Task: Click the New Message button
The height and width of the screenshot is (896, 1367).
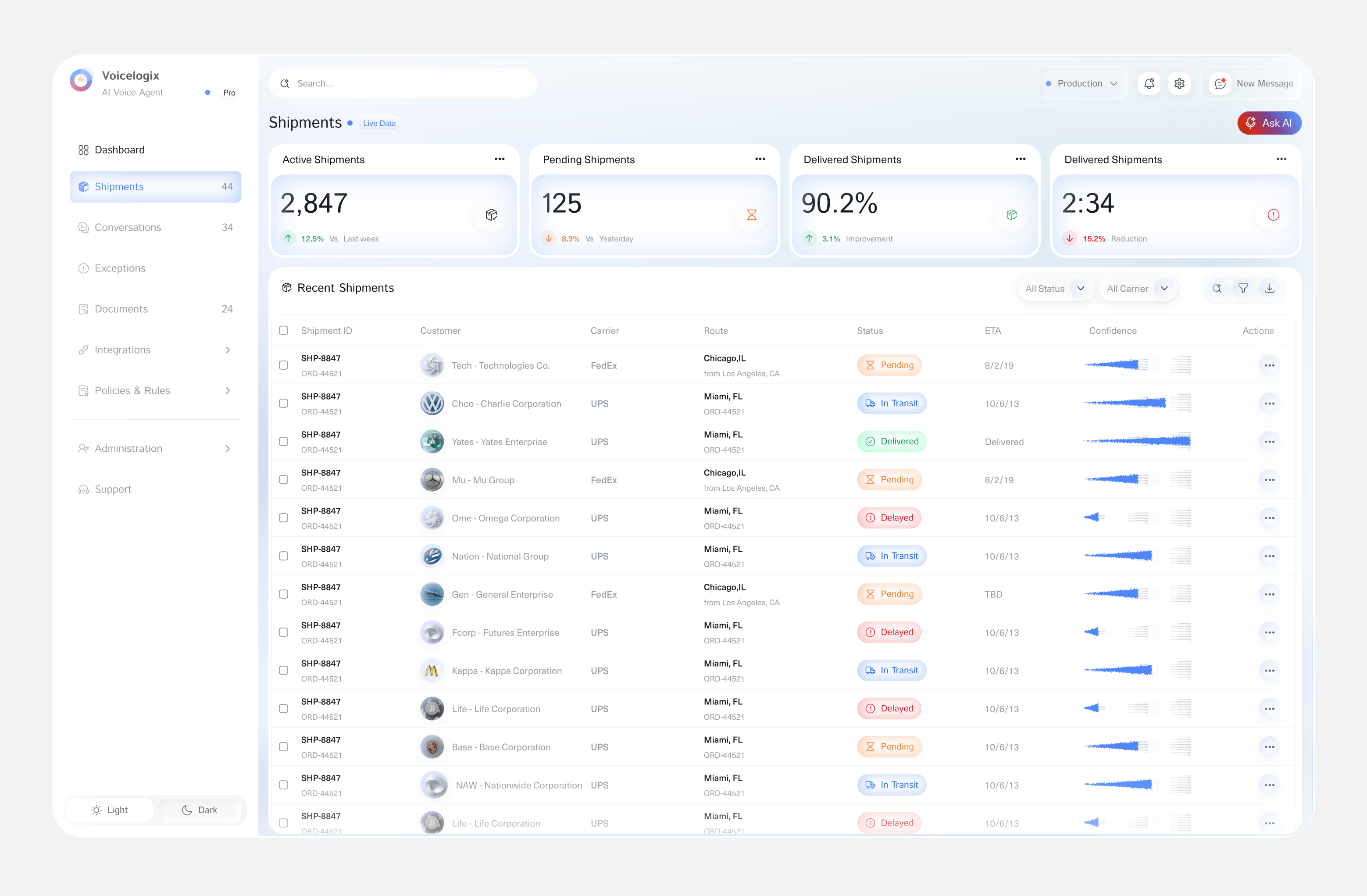Action: (x=1264, y=83)
